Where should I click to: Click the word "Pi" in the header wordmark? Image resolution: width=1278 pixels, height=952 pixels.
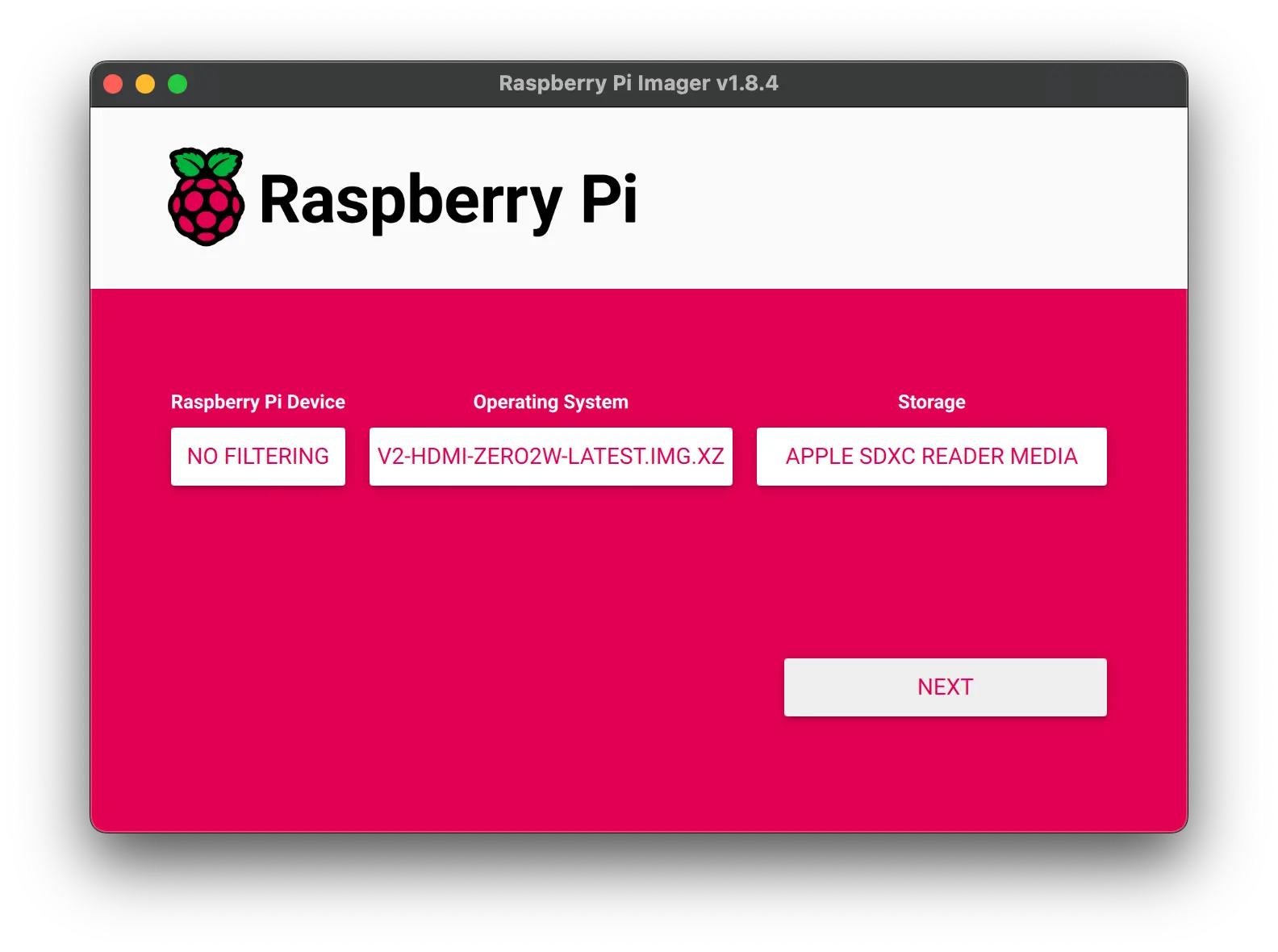(609, 198)
